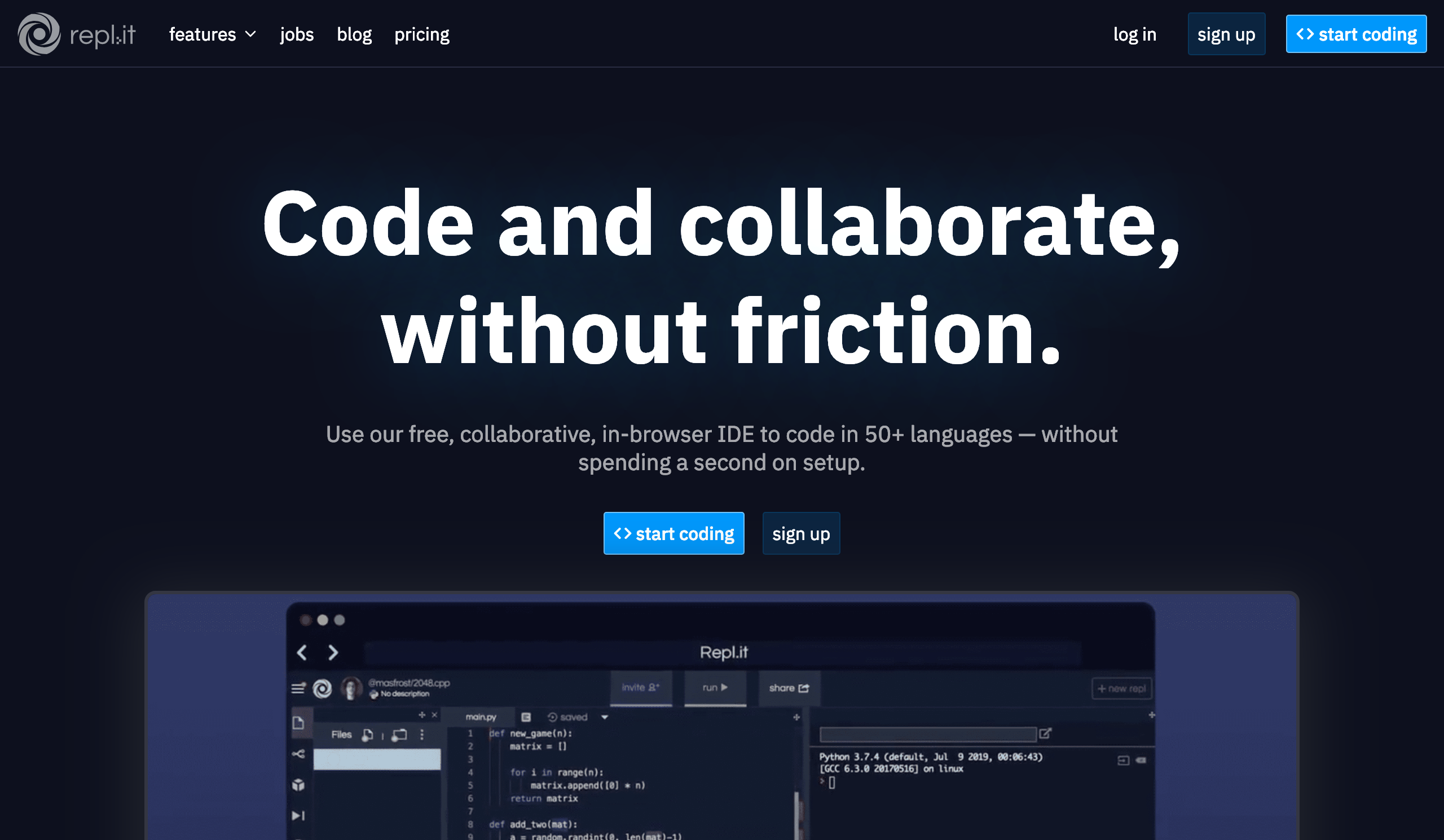Open the jobs page
Screen dimensions: 1444x840
pyautogui.click(x=296, y=34)
